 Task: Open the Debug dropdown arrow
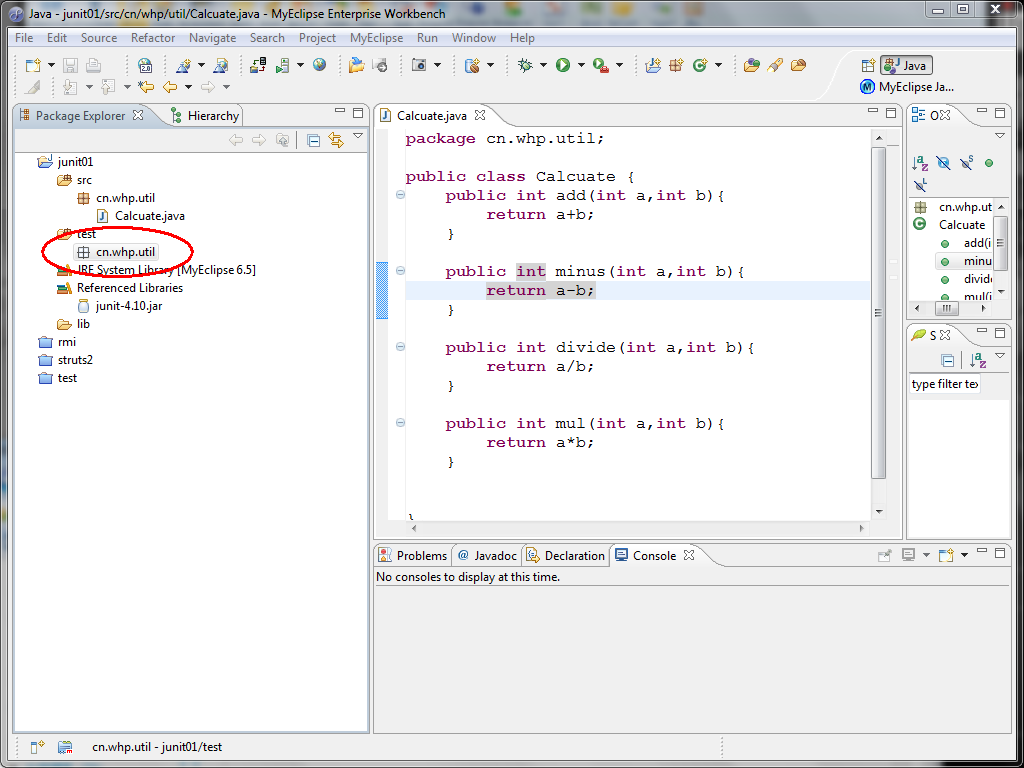tap(543, 65)
